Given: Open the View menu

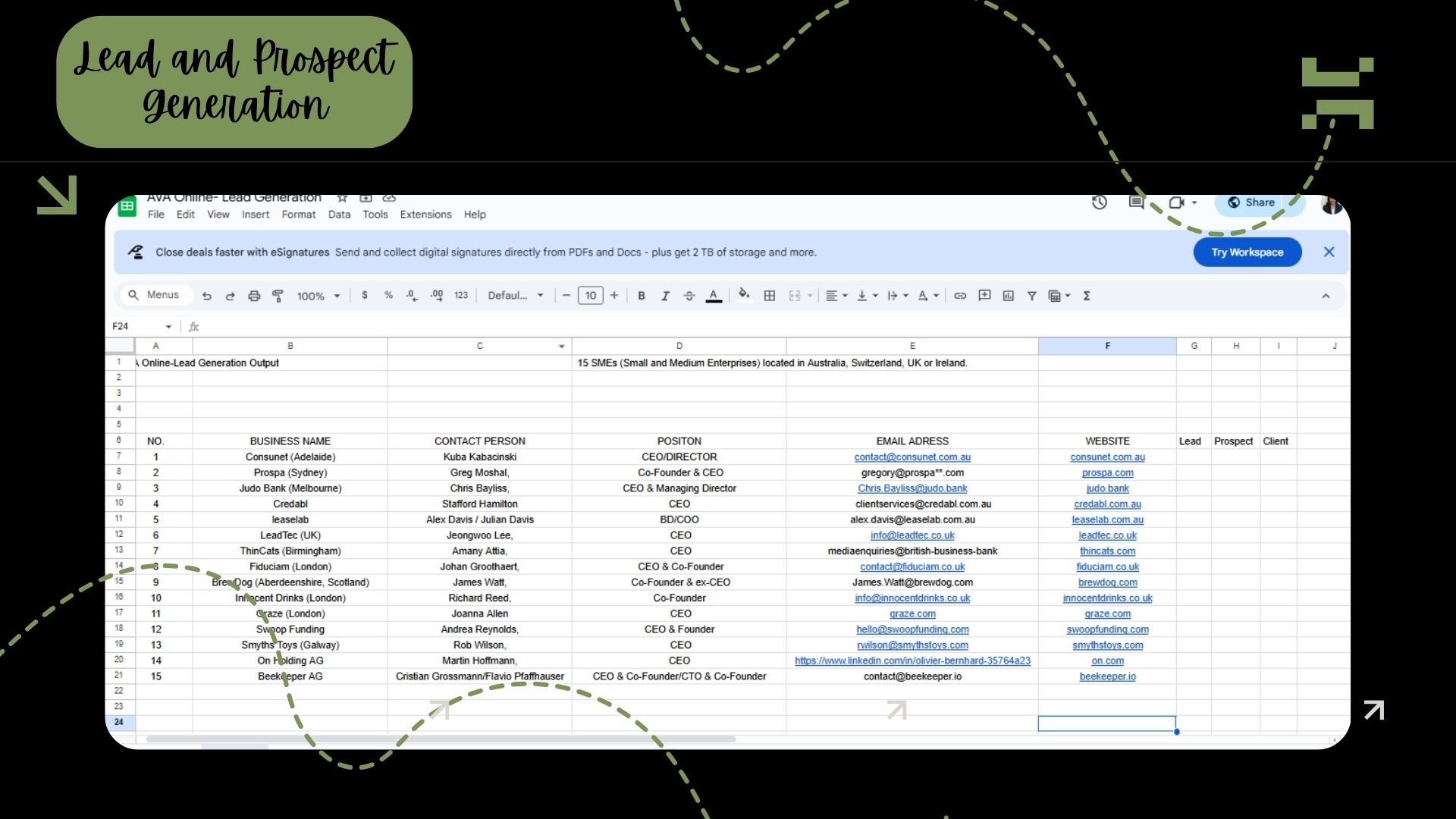Looking at the screenshot, I should point(218,215).
